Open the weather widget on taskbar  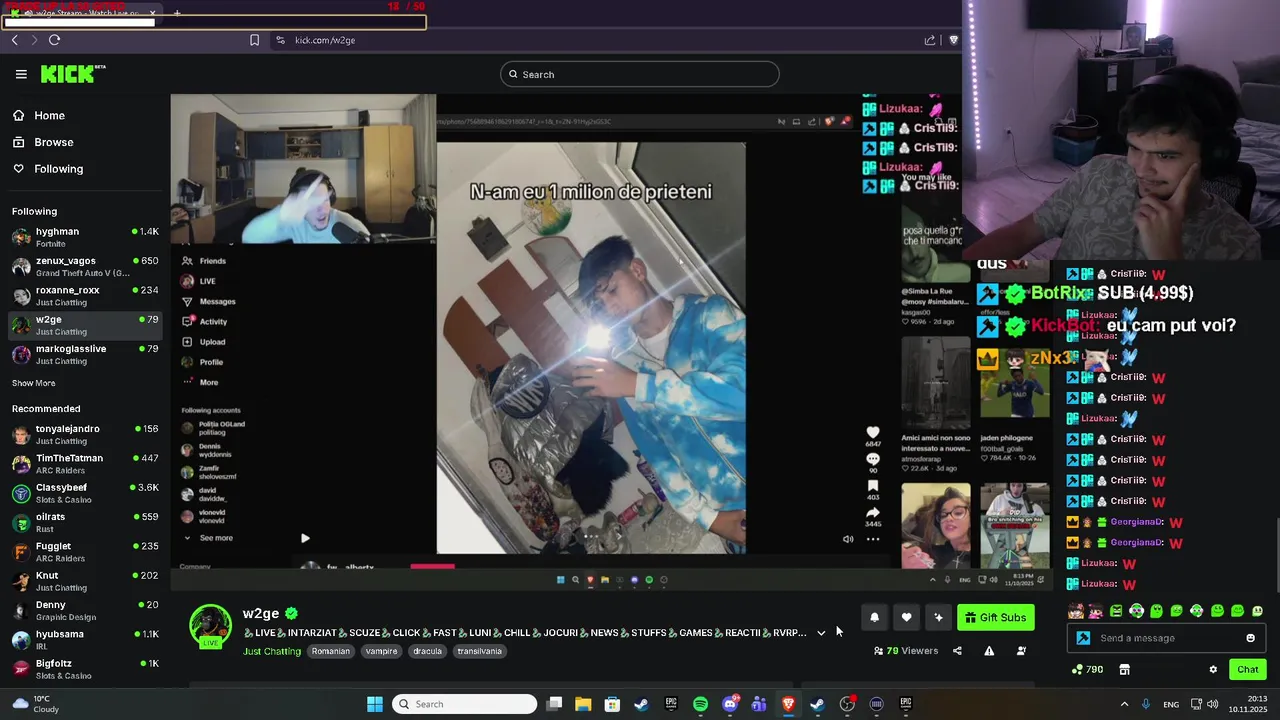35,704
